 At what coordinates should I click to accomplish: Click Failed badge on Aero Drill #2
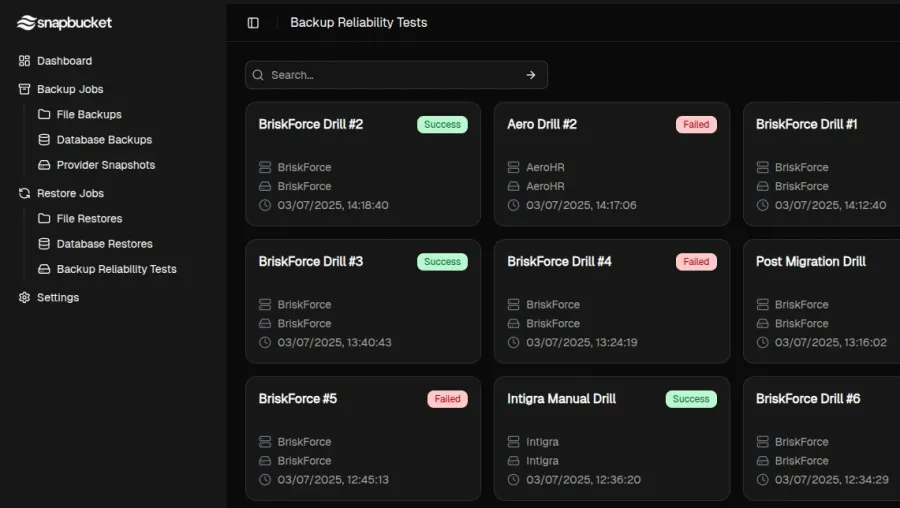coord(696,125)
